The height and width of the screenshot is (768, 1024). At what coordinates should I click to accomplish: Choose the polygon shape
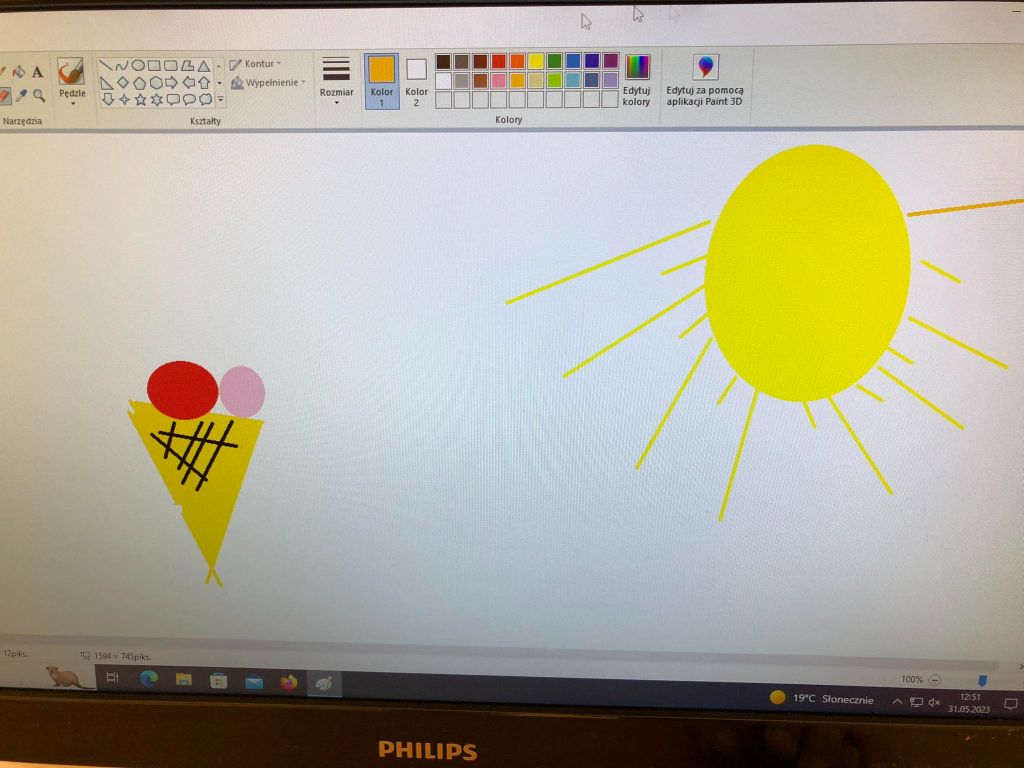[x=187, y=65]
